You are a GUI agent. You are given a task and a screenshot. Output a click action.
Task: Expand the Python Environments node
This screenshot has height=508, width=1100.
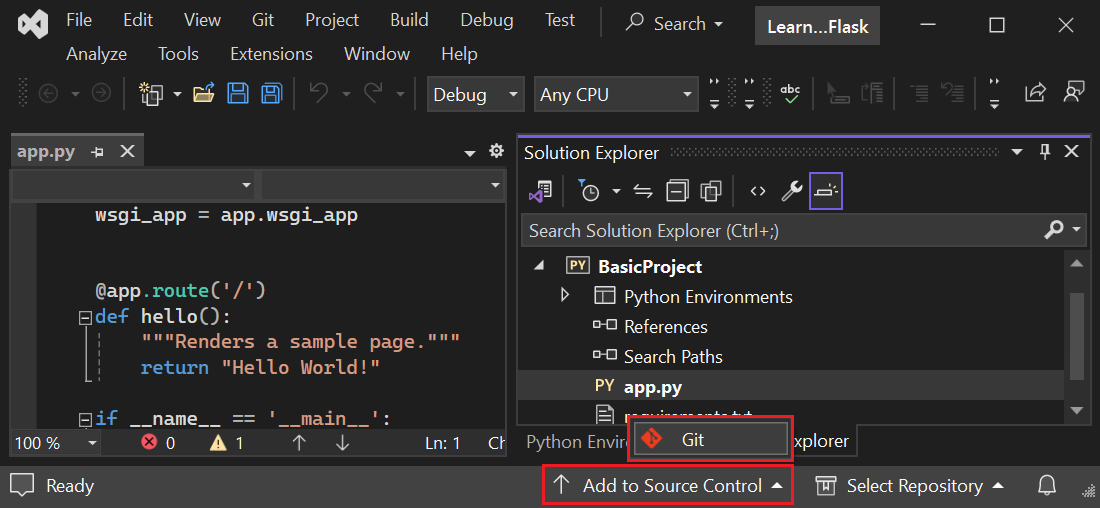565,296
